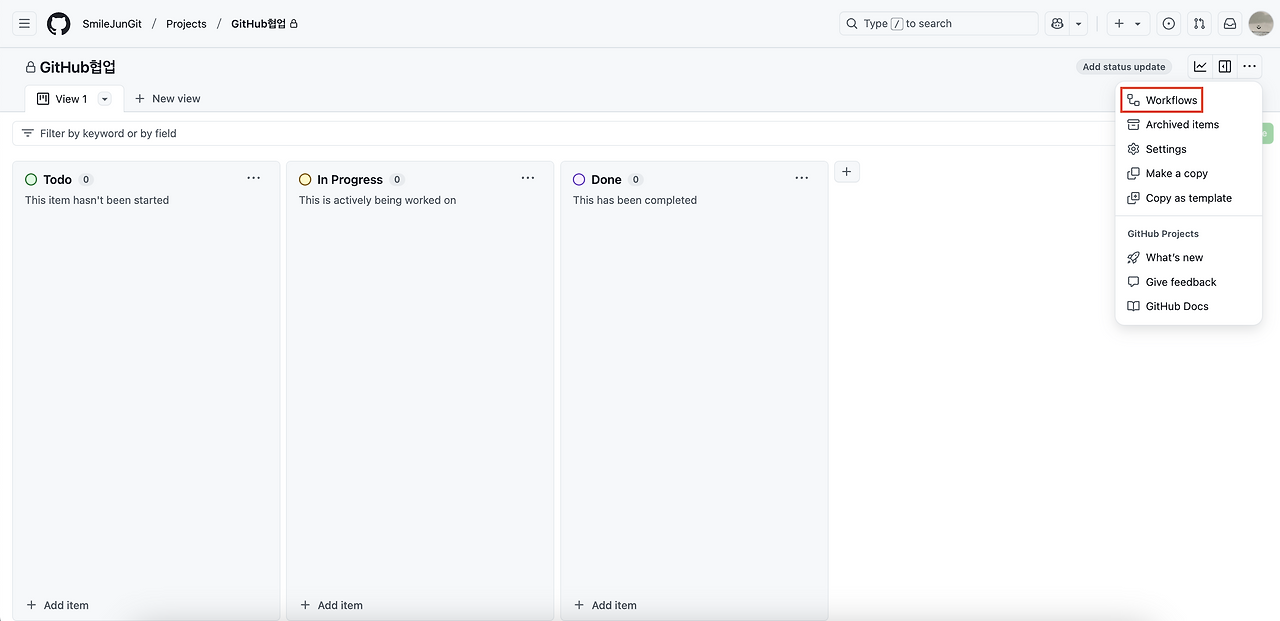Select Archived items from the menu

1189,125
